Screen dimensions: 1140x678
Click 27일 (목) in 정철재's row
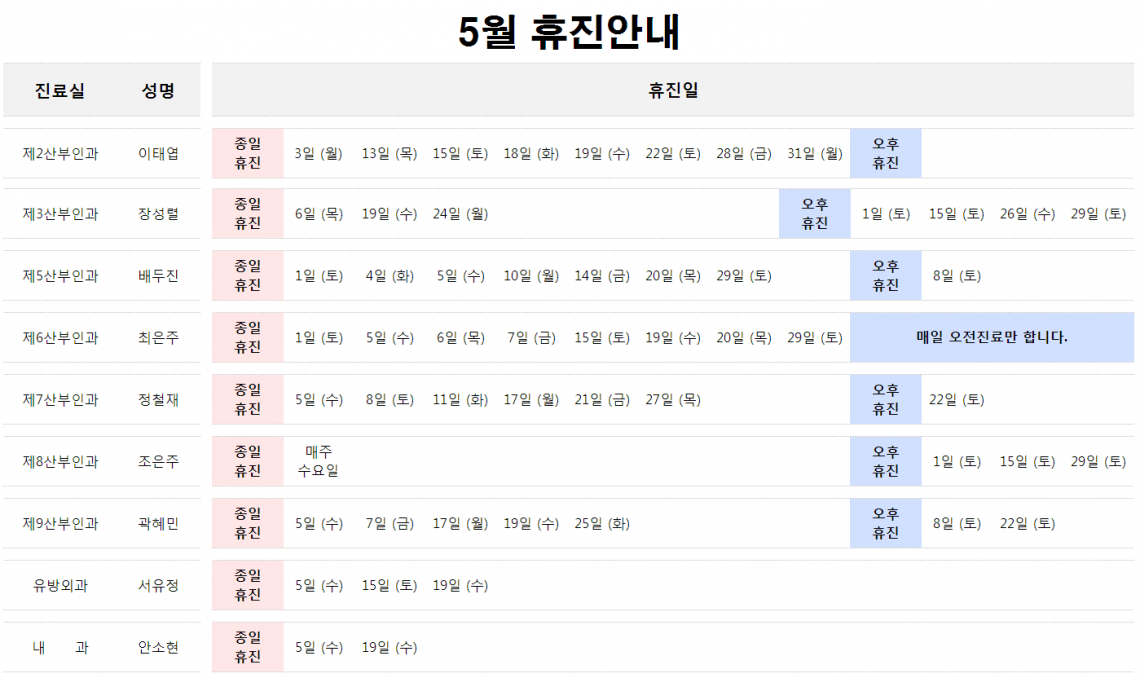(x=673, y=400)
